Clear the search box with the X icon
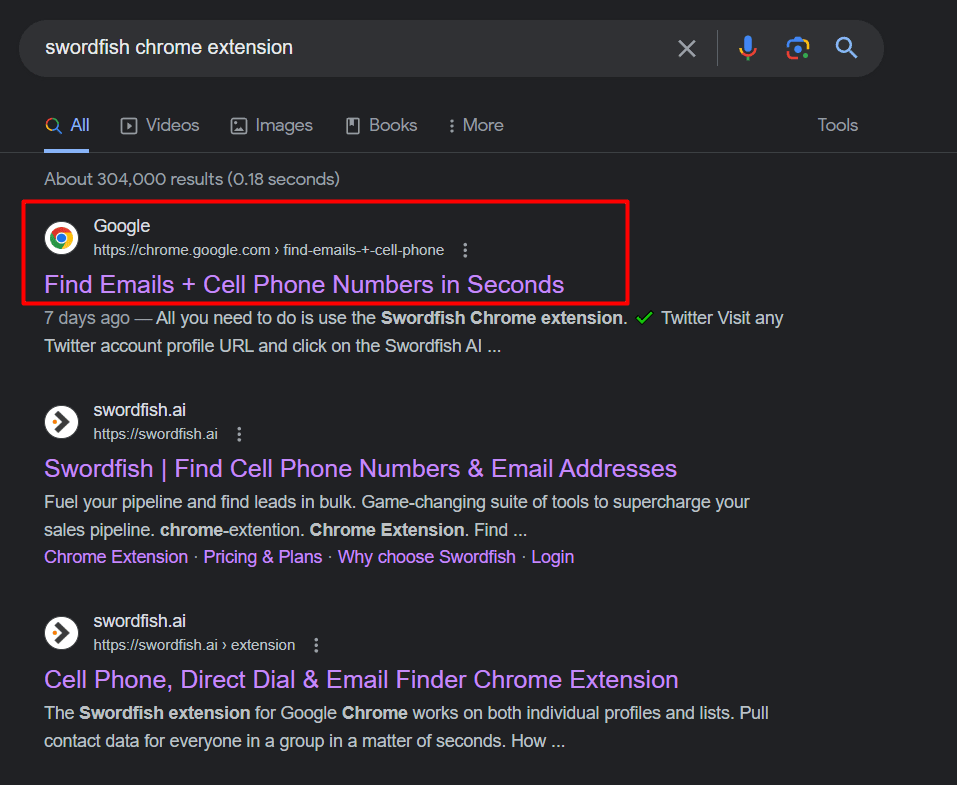The width and height of the screenshot is (957, 785). 687,48
